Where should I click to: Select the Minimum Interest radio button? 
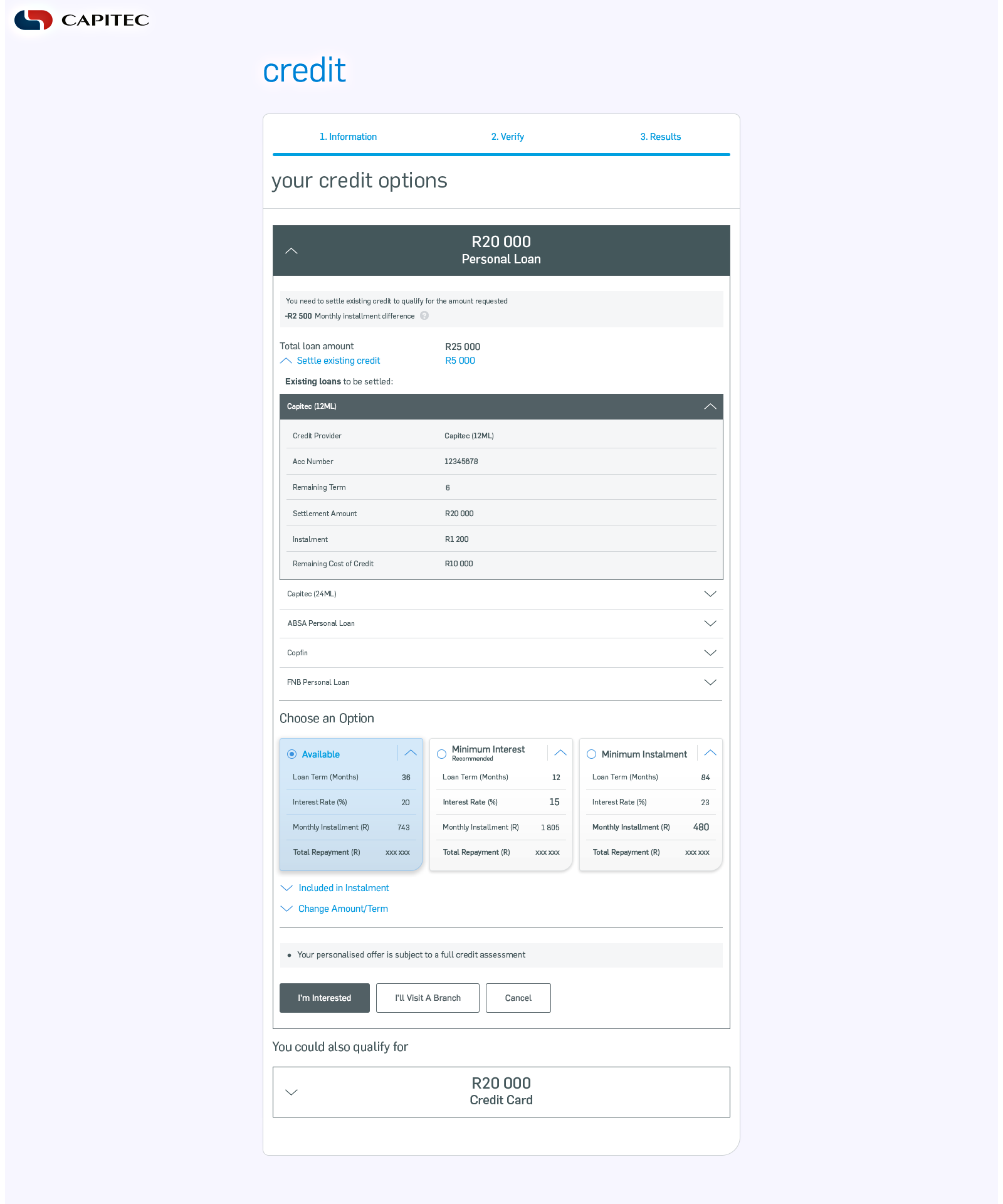click(x=442, y=754)
